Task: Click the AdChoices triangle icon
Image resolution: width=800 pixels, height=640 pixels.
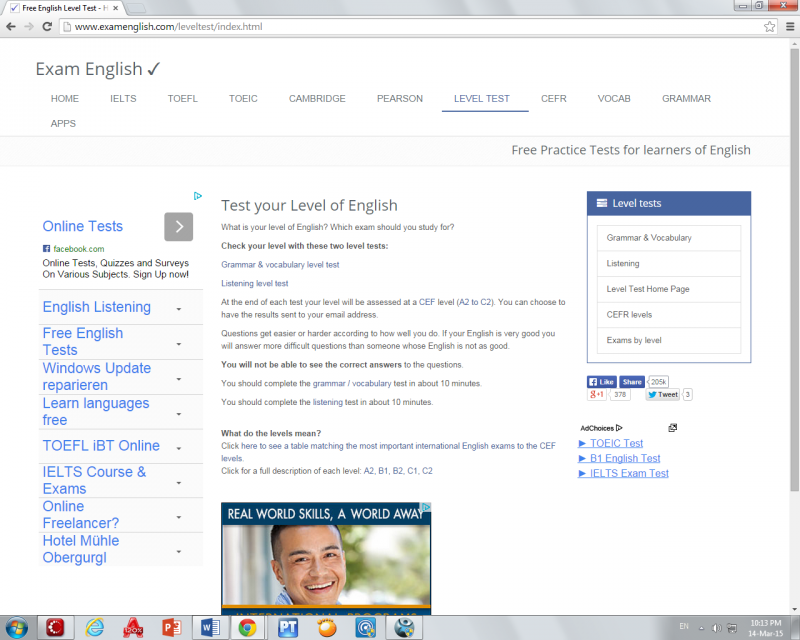Action: tap(620, 428)
